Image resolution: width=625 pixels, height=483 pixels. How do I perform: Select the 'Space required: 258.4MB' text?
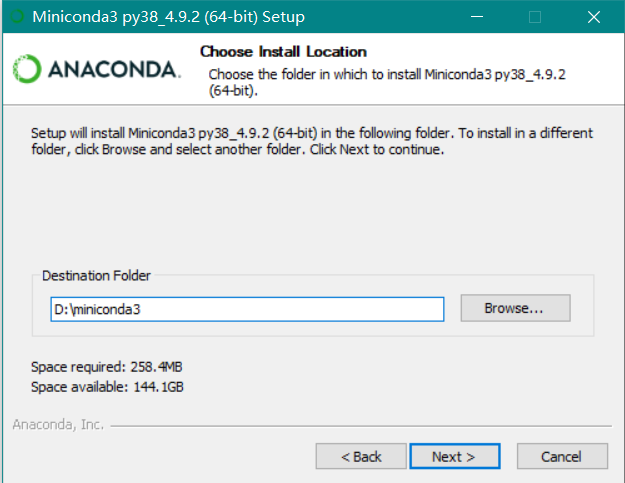(x=107, y=367)
